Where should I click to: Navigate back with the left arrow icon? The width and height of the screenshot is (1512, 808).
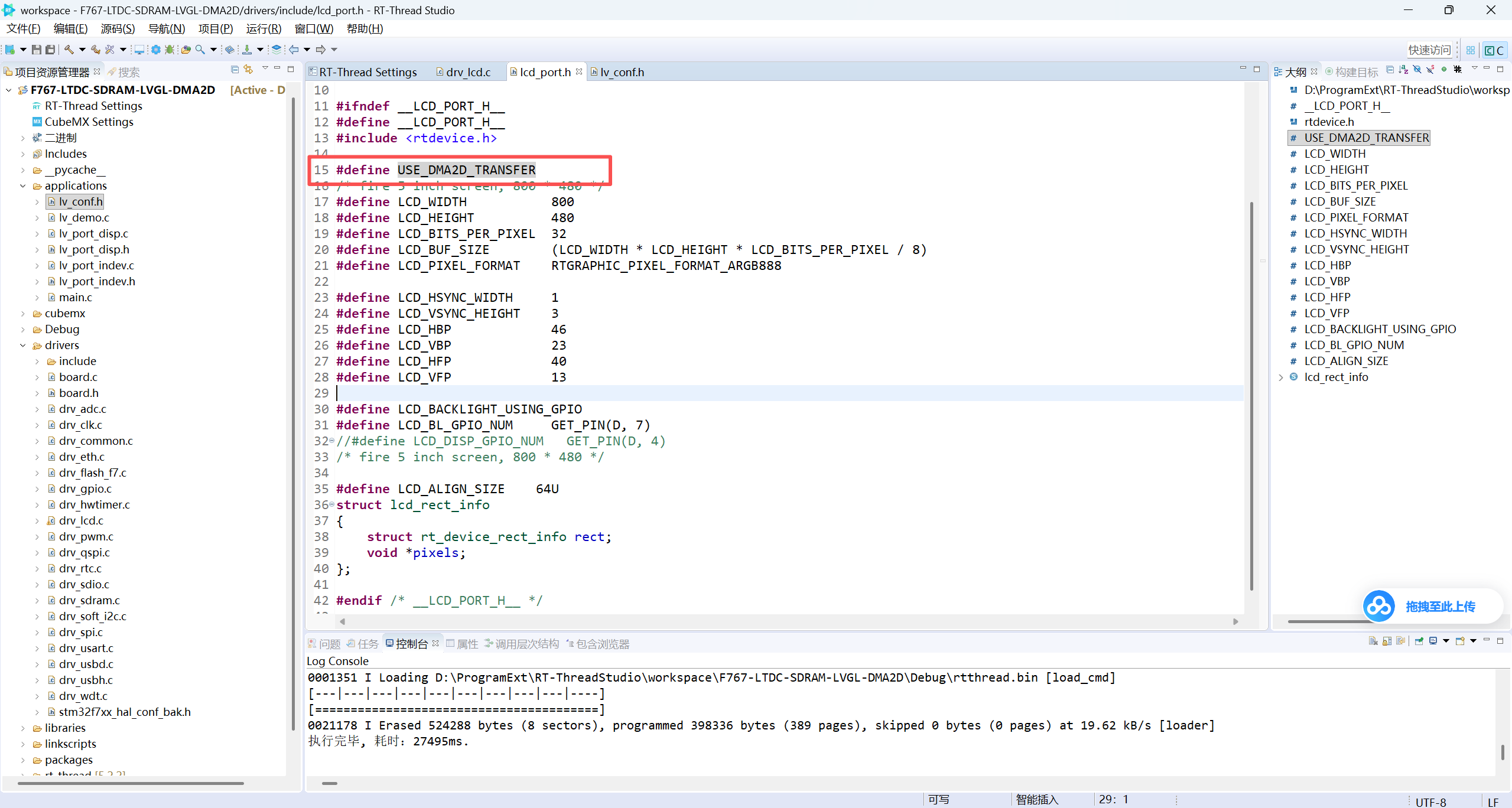point(294,50)
